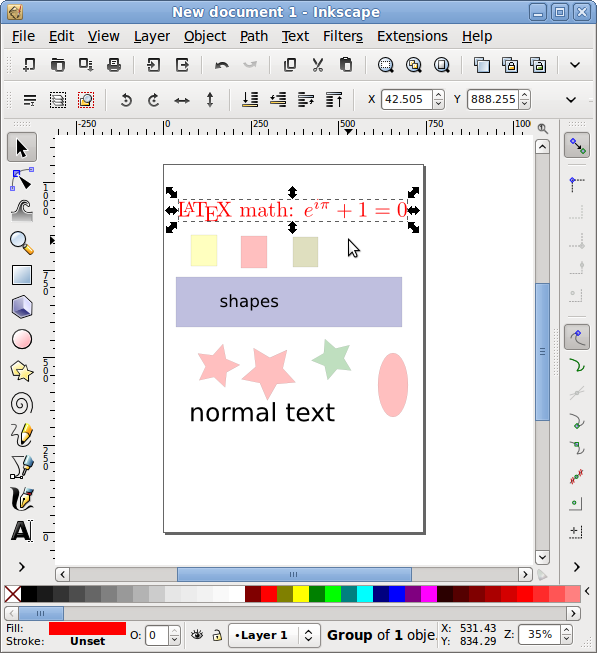
Task: Select the Node editing tool
Action: 22,179
